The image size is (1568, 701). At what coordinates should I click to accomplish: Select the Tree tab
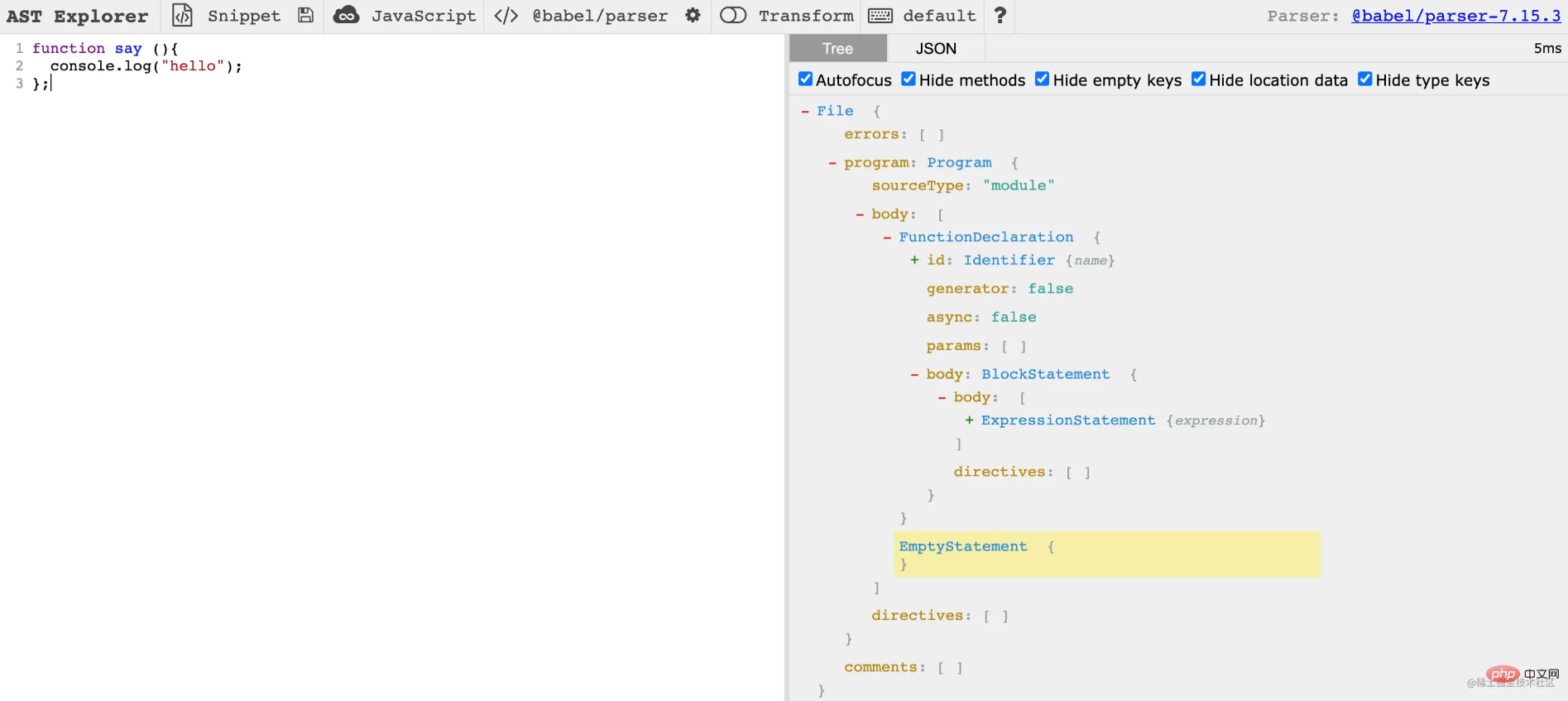837,49
